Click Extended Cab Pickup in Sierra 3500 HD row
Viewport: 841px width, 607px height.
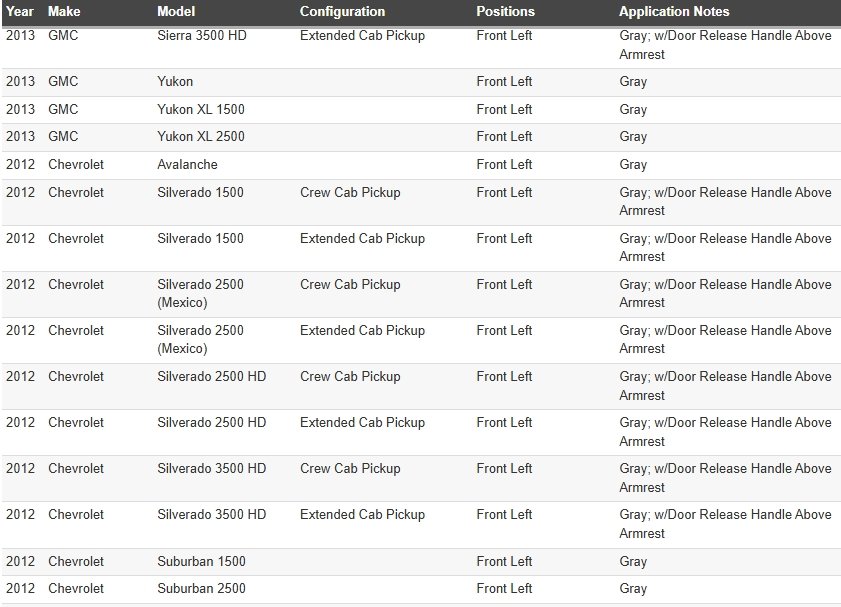pos(362,36)
